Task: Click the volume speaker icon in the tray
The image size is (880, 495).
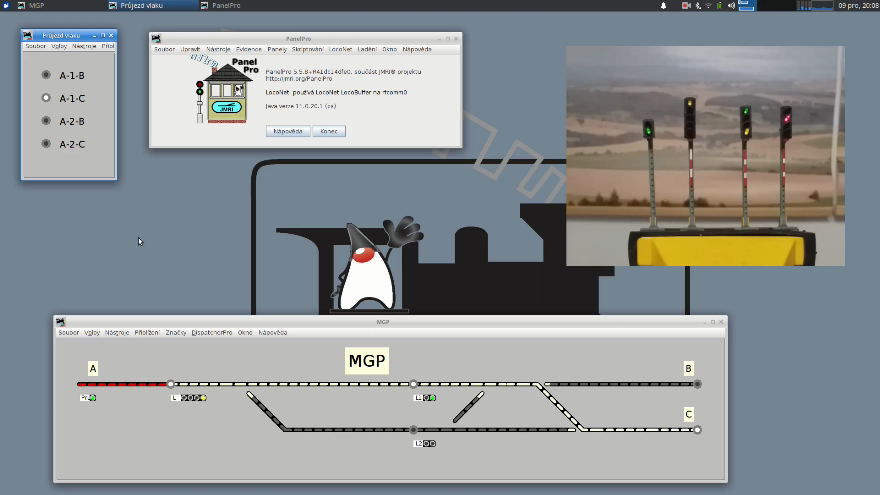Action: click(x=731, y=6)
